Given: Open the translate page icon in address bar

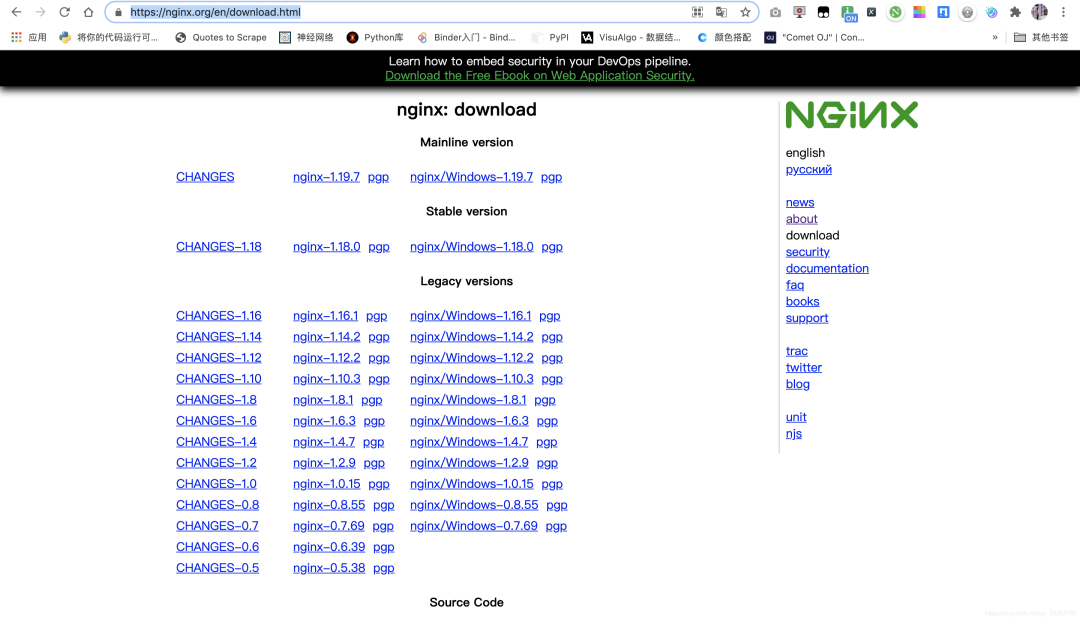Looking at the screenshot, I should tap(721, 12).
